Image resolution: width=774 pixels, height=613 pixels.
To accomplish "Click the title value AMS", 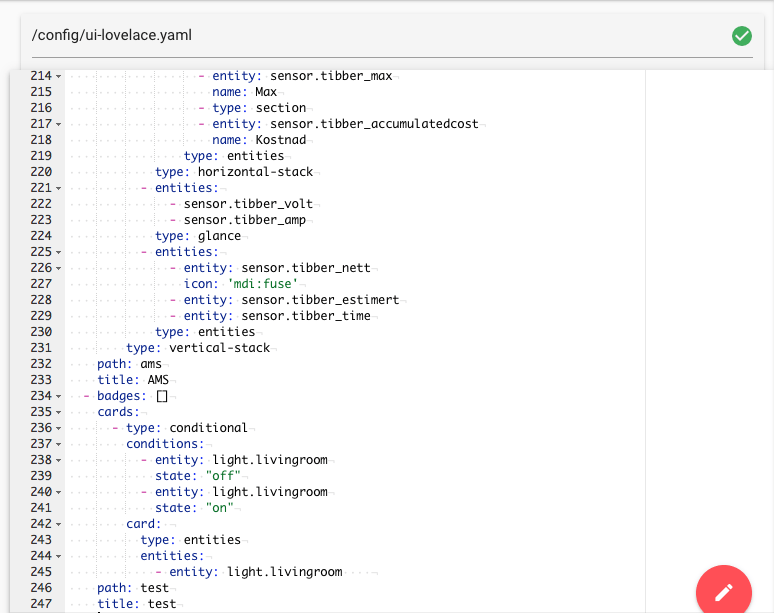I will pos(158,380).
